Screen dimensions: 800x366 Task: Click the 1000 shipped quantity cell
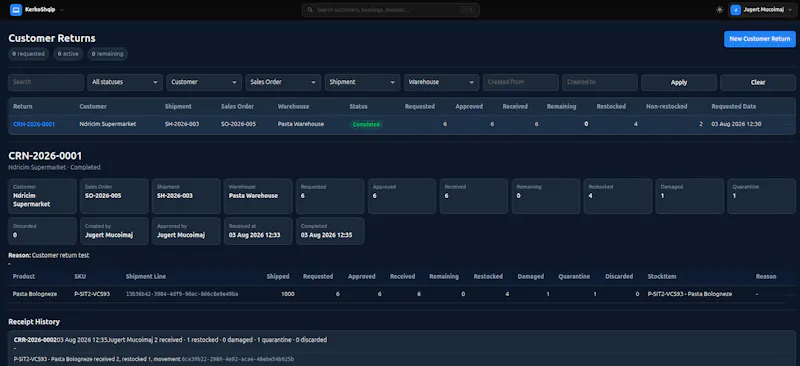click(288, 294)
